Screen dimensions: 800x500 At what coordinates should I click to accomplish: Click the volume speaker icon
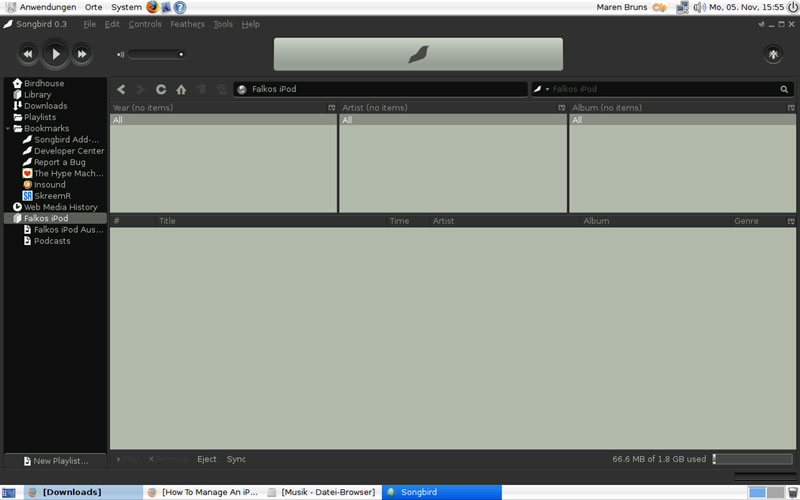120,55
